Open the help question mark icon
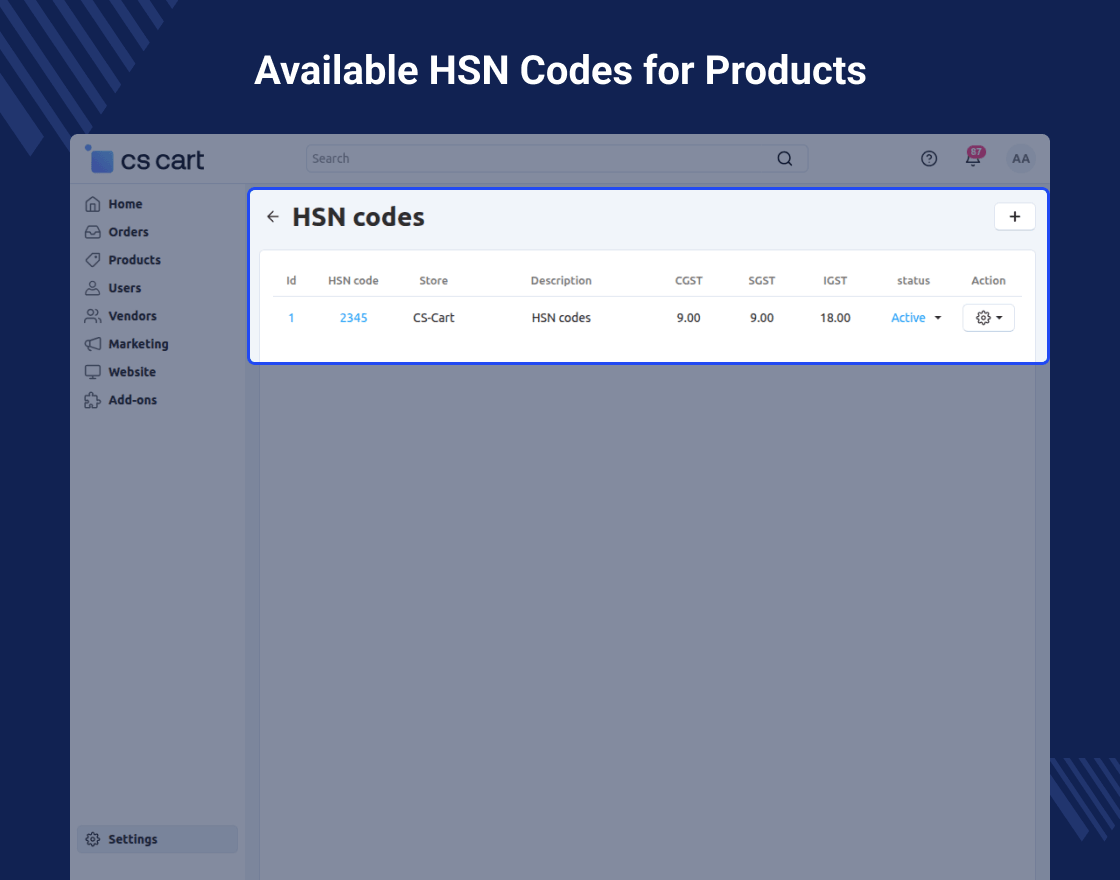The image size is (1120, 880). tap(929, 159)
